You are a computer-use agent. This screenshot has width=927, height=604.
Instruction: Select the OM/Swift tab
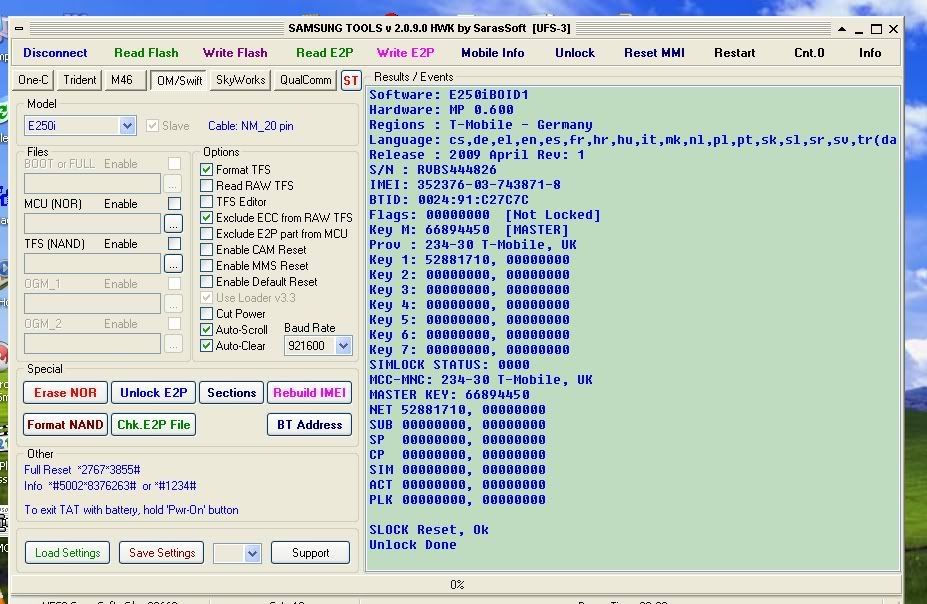[x=179, y=80]
